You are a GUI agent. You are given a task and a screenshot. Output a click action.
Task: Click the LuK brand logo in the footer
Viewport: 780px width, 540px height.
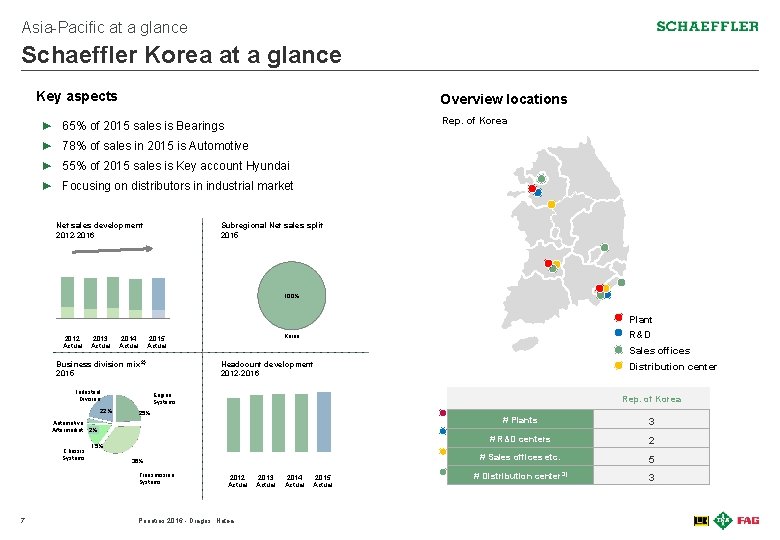[x=701, y=521]
